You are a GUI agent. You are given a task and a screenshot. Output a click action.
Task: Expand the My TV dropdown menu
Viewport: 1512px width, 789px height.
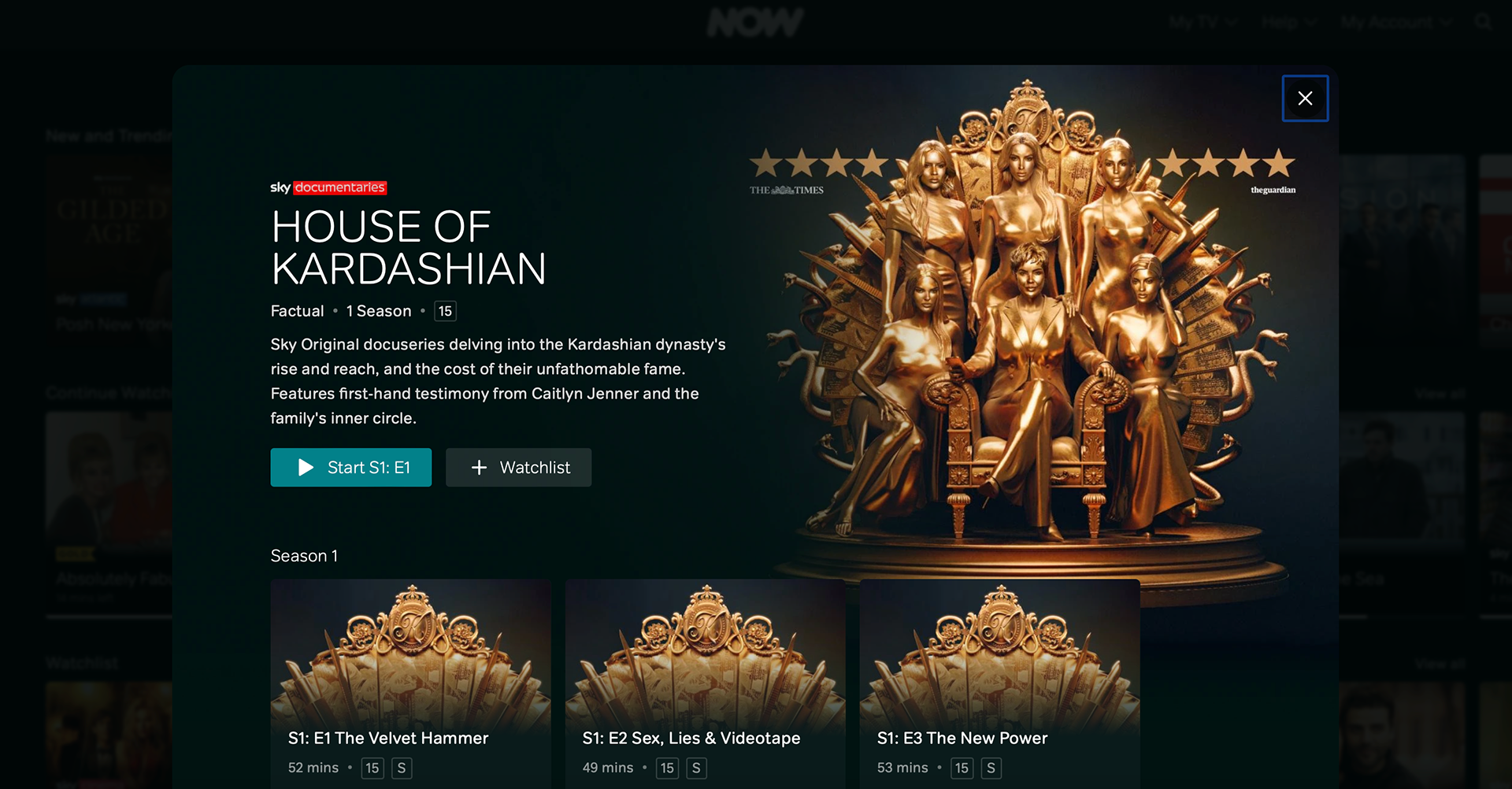tap(1203, 23)
